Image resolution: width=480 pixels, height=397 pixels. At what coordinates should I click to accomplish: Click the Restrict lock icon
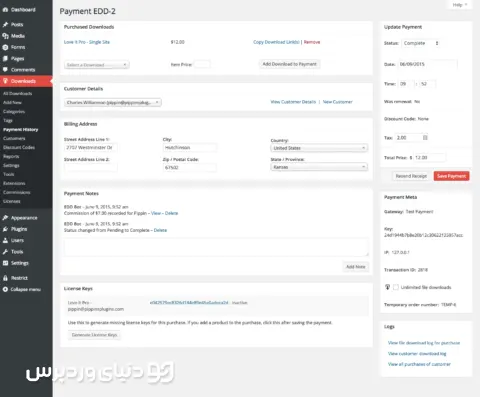click(5, 278)
